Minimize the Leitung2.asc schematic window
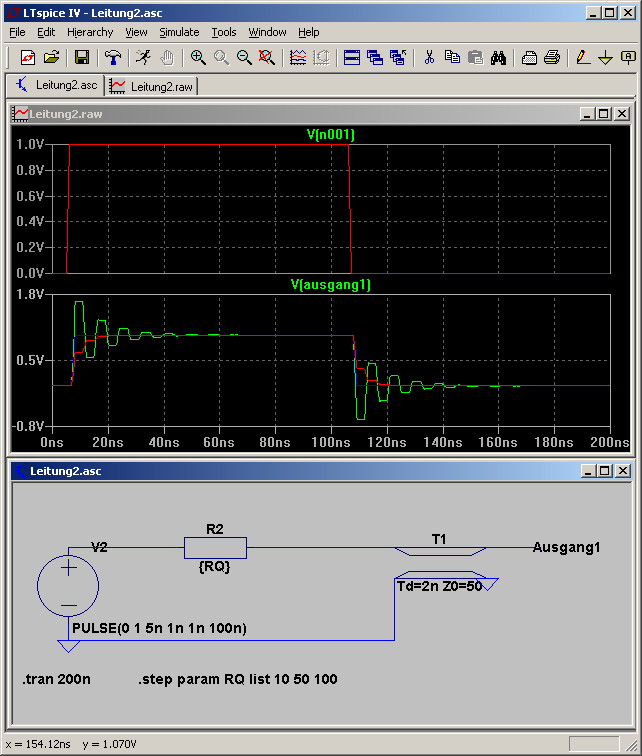Viewport: 642px width, 756px height. pyautogui.click(x=588, y=471)
